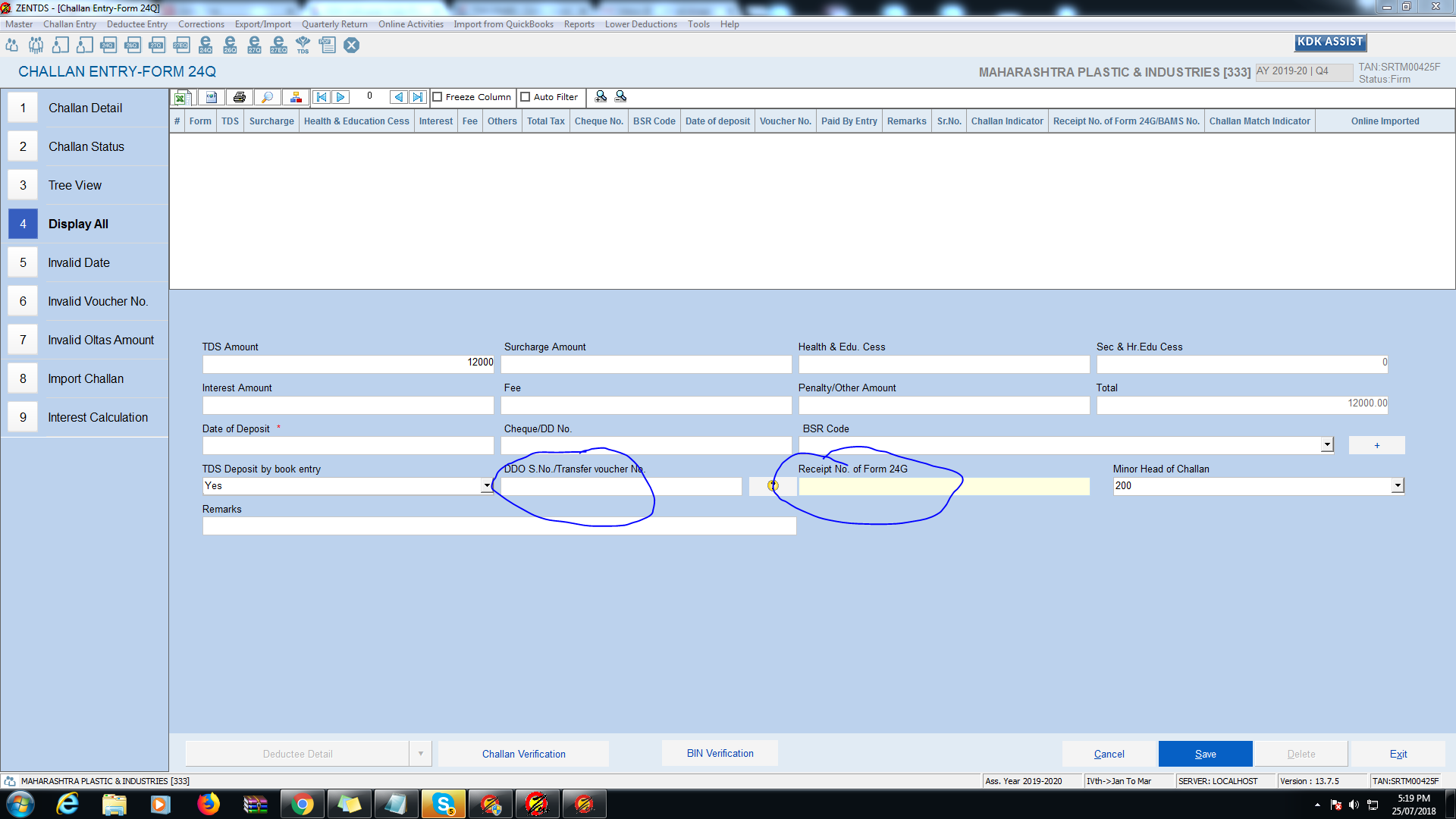
Task: Open Minor Head of Challan dropdown
Action: pyautogui.click(x=1397, y=486)
